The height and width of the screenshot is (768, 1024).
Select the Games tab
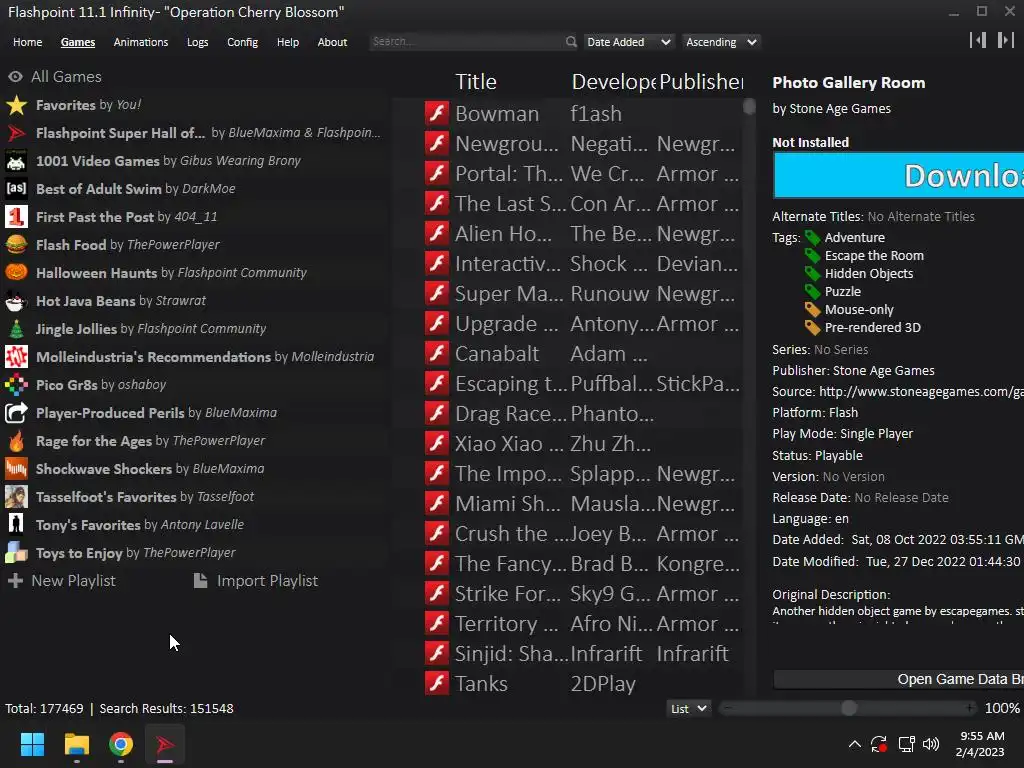[x=78, y=42]
